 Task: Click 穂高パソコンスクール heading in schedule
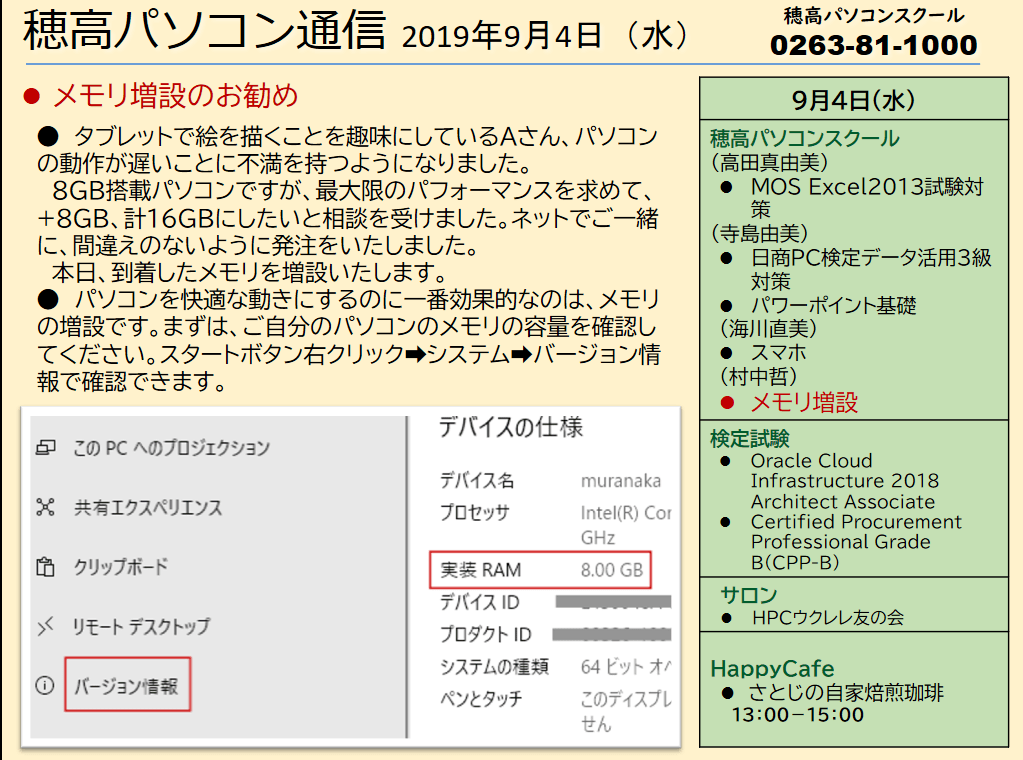[804, 139]
